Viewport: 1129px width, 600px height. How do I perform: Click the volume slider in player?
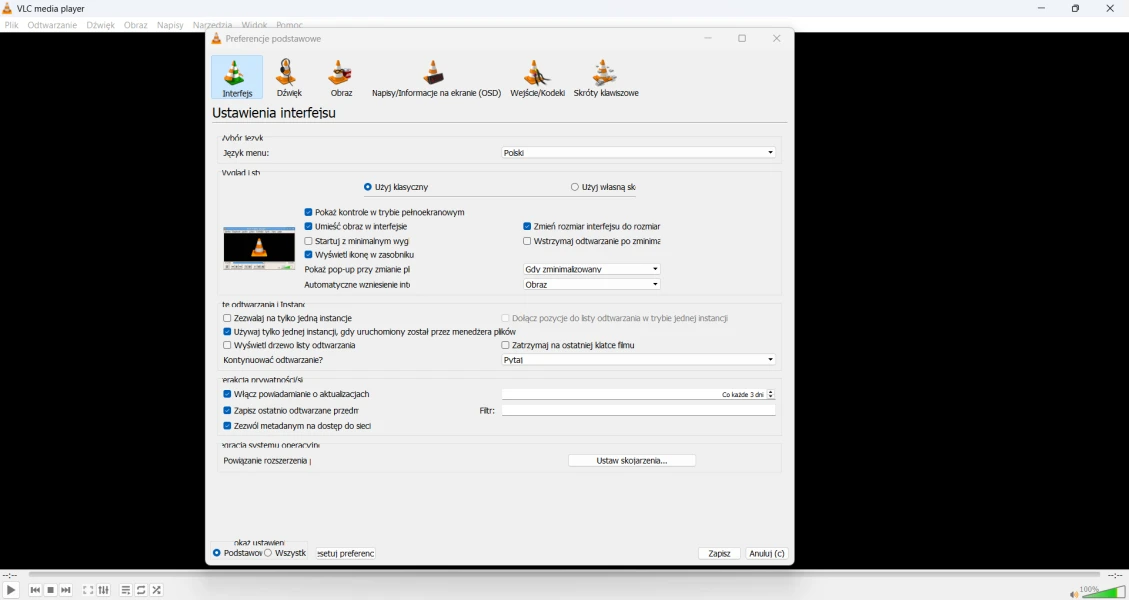point(1104,592)
